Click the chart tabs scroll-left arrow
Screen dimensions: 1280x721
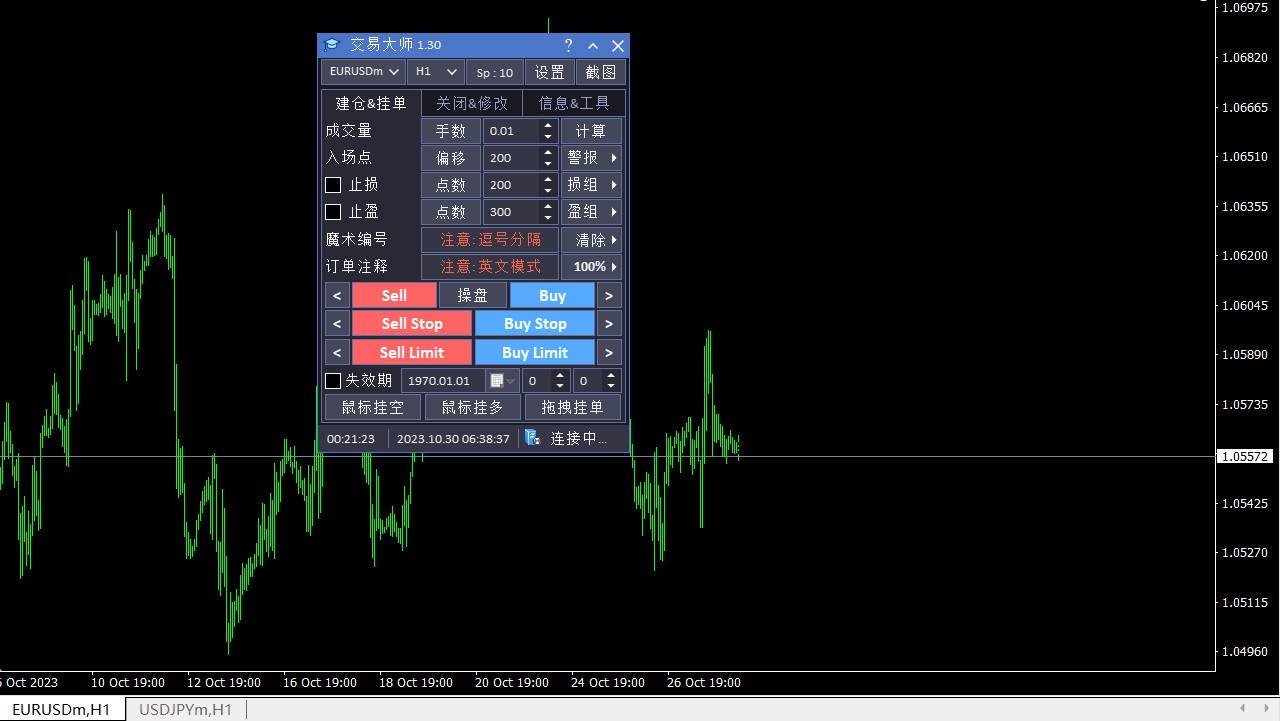(1241, 709)
